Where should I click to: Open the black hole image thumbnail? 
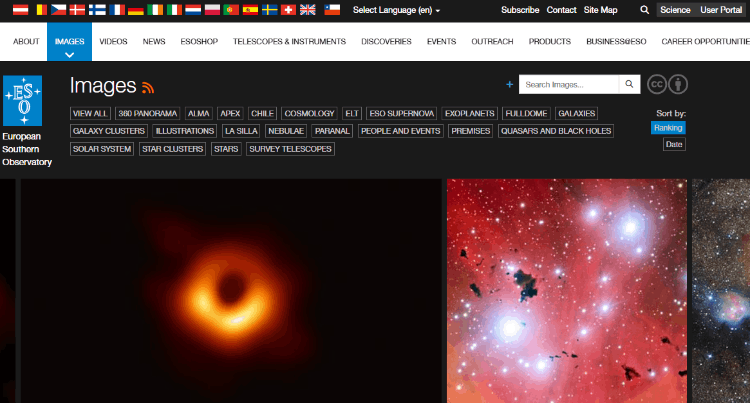click(231, 291)
